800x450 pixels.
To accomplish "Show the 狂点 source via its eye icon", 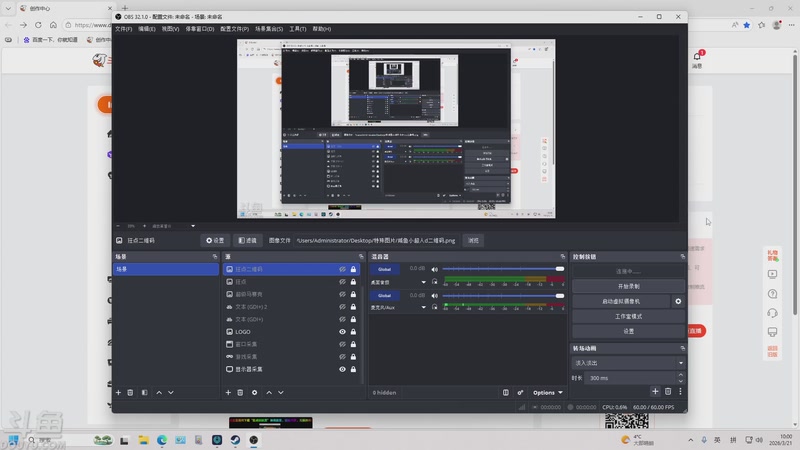I will (x=342, y=282).
